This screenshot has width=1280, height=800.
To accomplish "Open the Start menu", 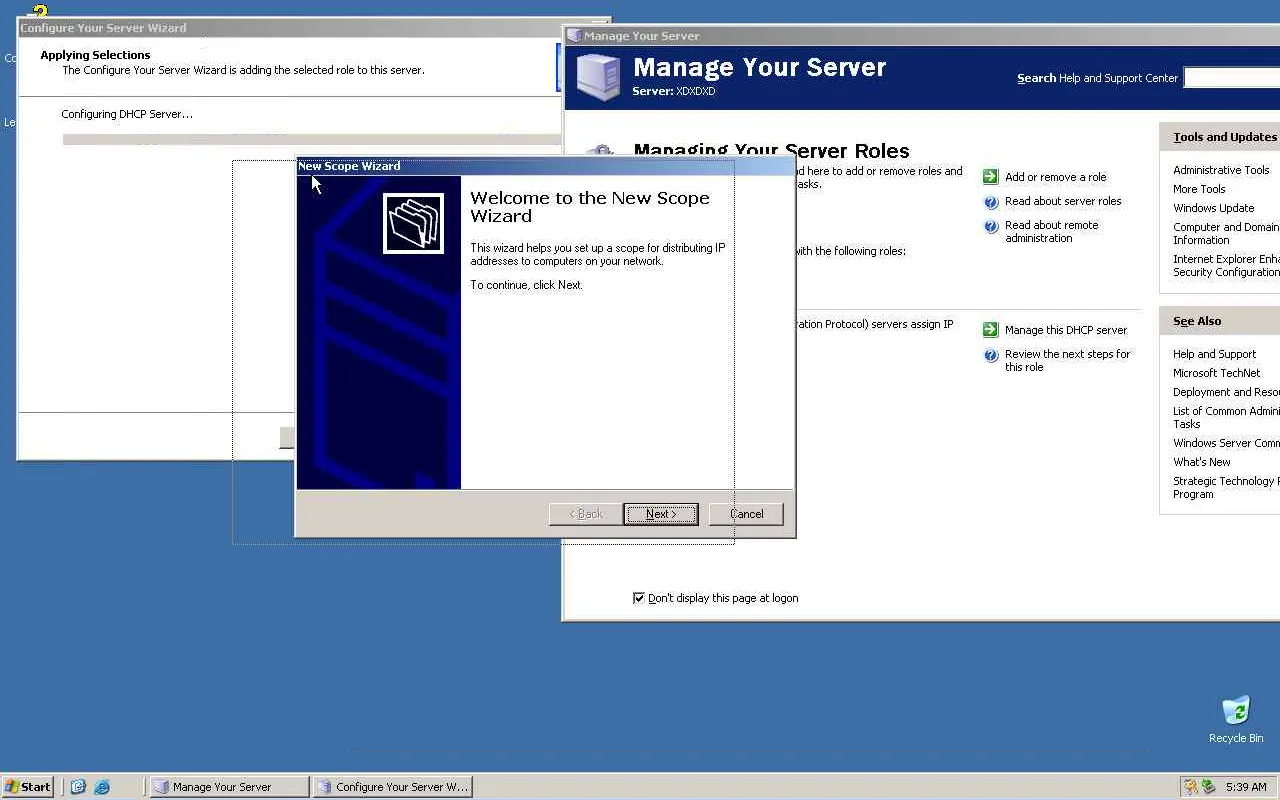I will [x=28, y=787].
